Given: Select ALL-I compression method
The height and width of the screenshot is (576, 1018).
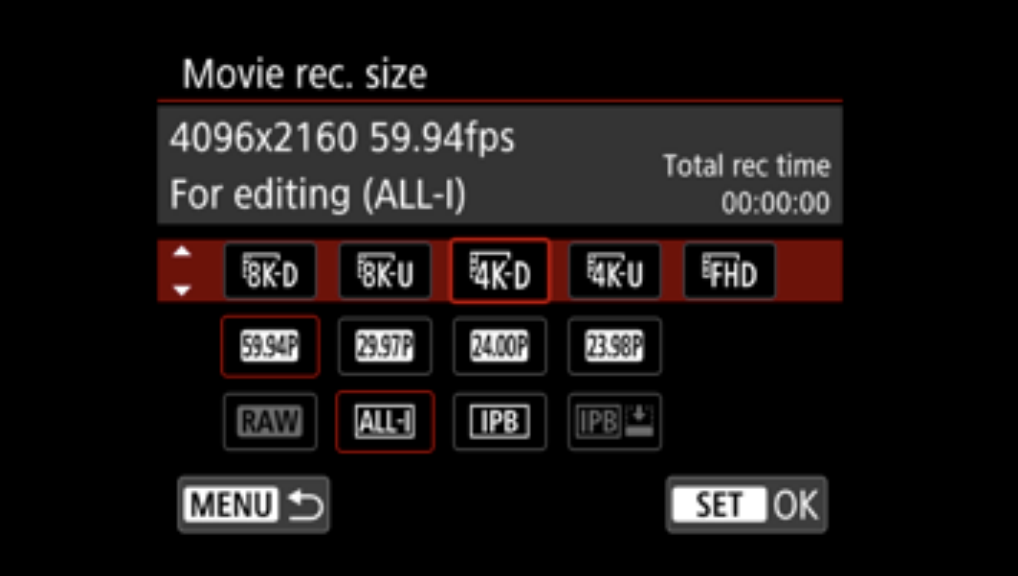Looking at the screenshot, I should 385,422.
